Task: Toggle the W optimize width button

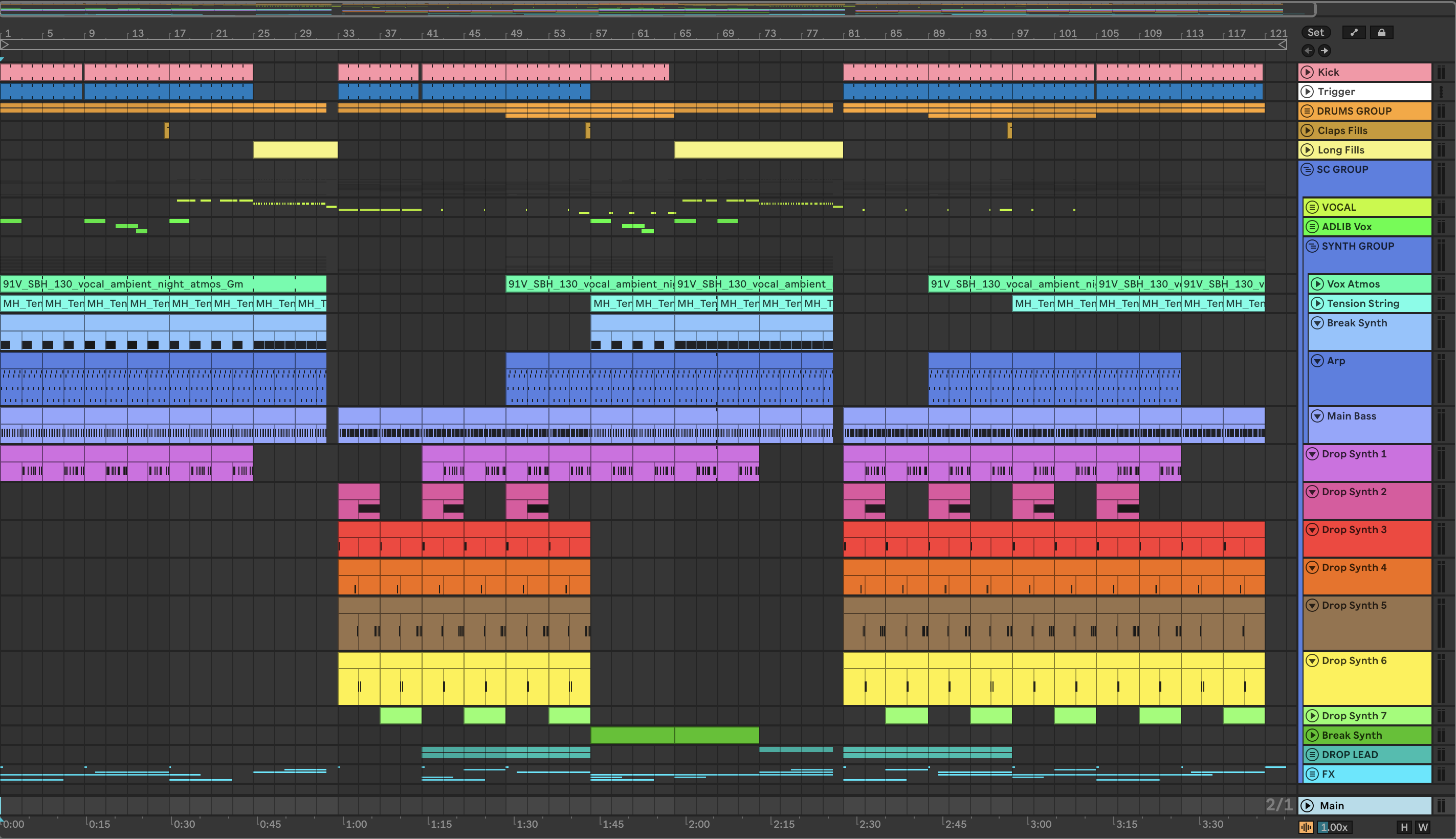Action: click(1423, 827)
